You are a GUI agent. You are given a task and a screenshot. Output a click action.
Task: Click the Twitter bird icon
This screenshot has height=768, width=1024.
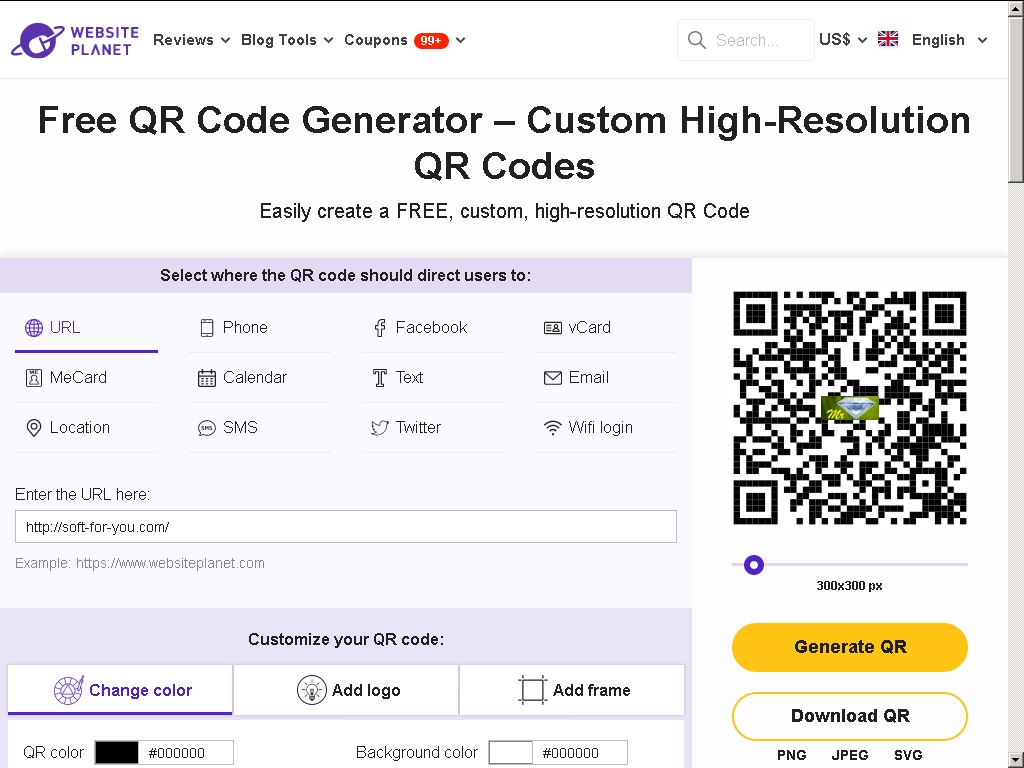380,428
